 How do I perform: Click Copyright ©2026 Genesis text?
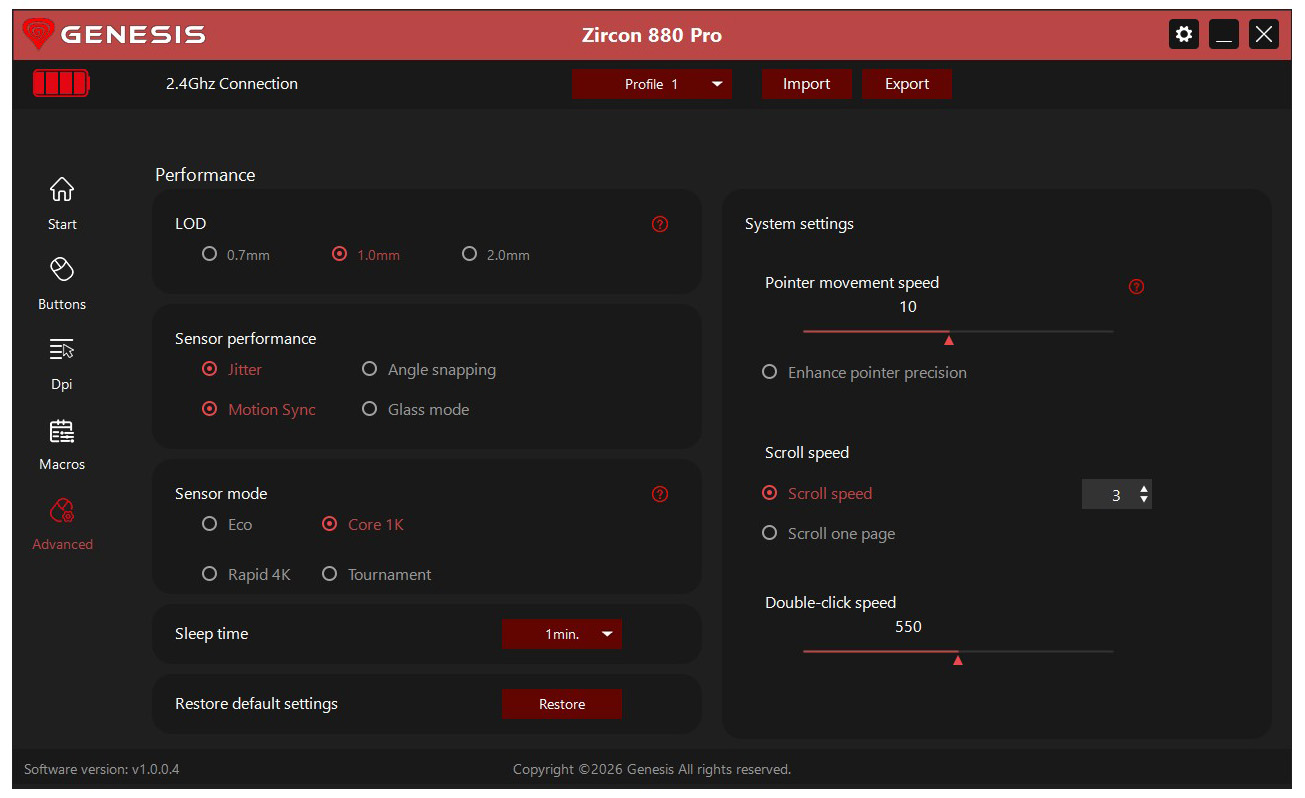652,770
